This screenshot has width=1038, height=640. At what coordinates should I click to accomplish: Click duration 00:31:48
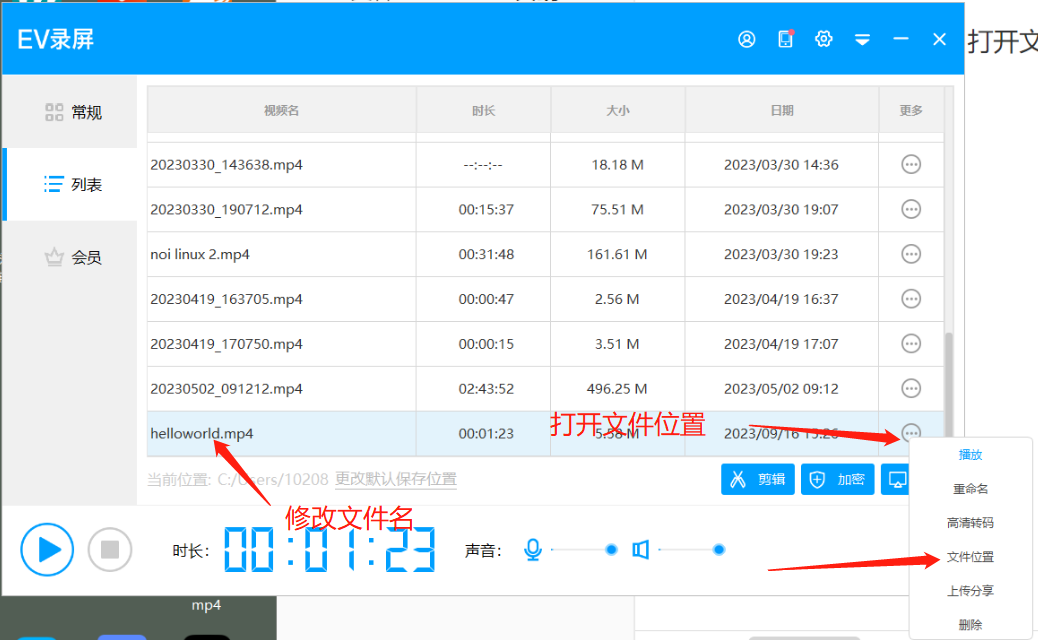point(486,254)
